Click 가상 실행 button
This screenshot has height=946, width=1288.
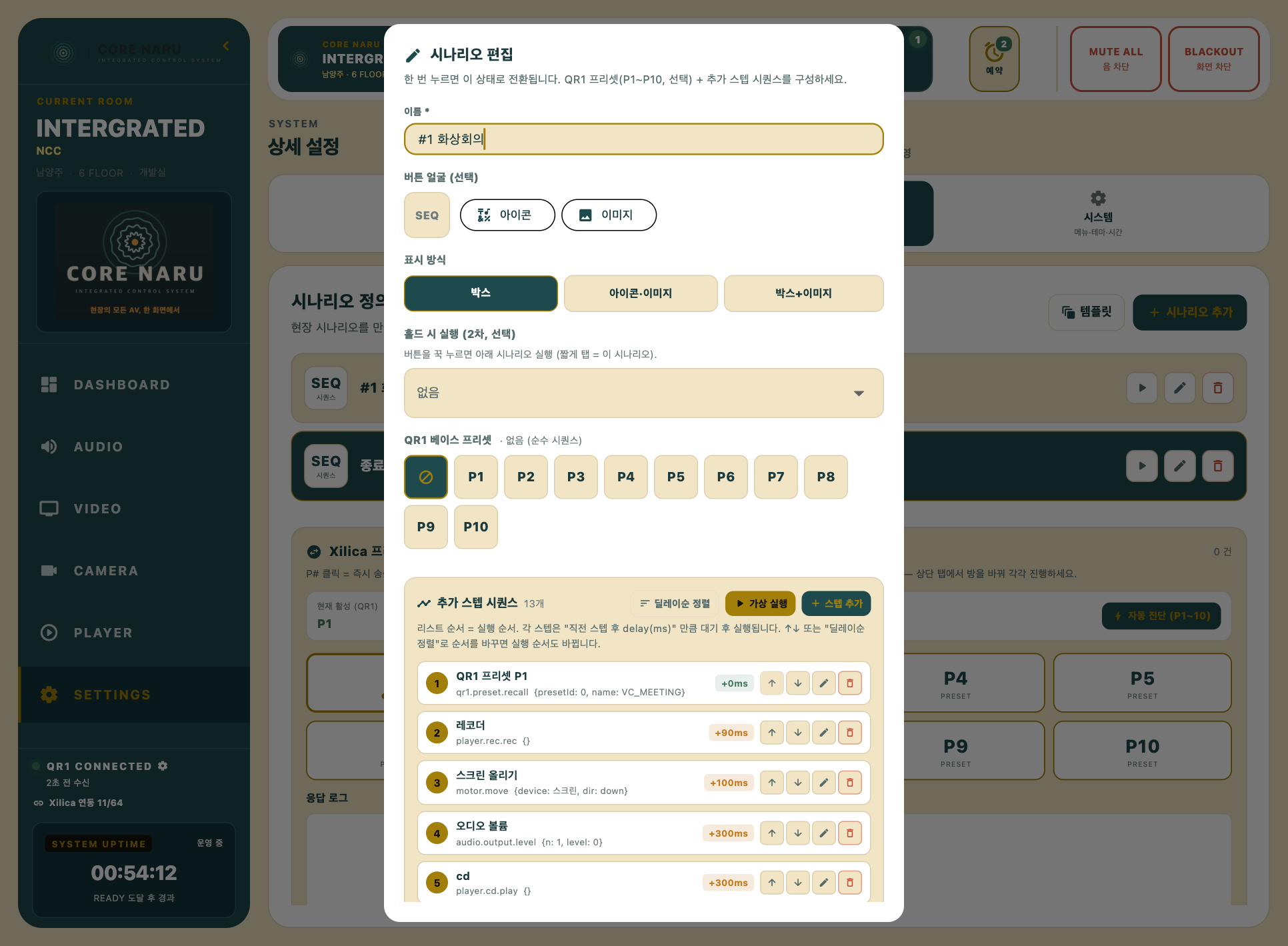pos(761,603)
